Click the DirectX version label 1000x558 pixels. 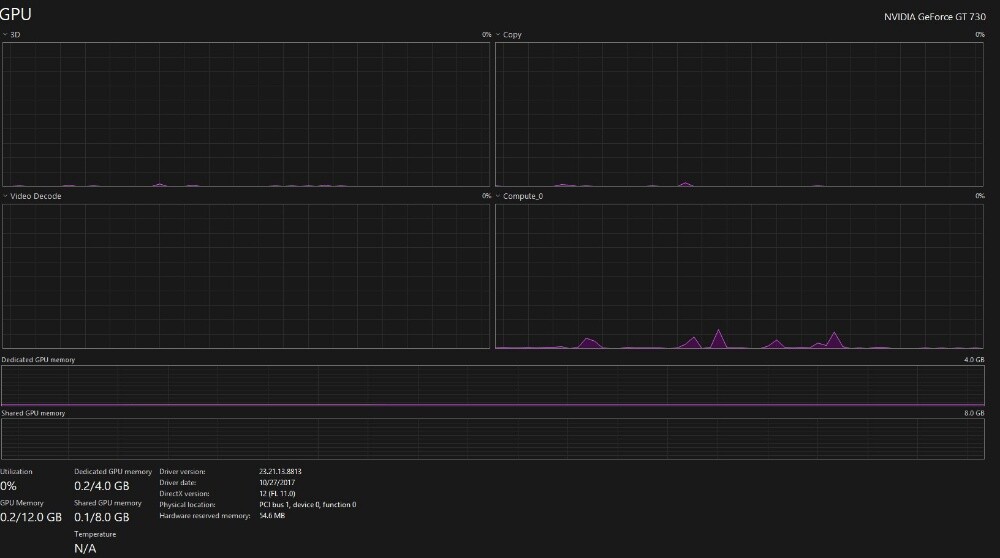[x=184, y=494]
